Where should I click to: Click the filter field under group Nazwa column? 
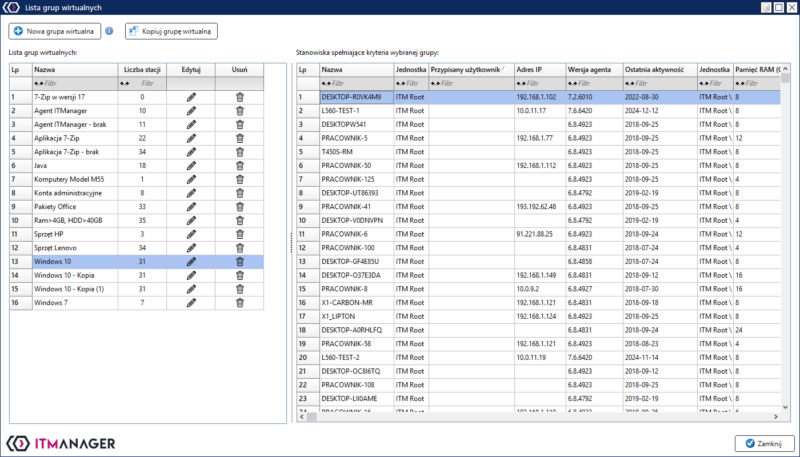pos(72,83)
